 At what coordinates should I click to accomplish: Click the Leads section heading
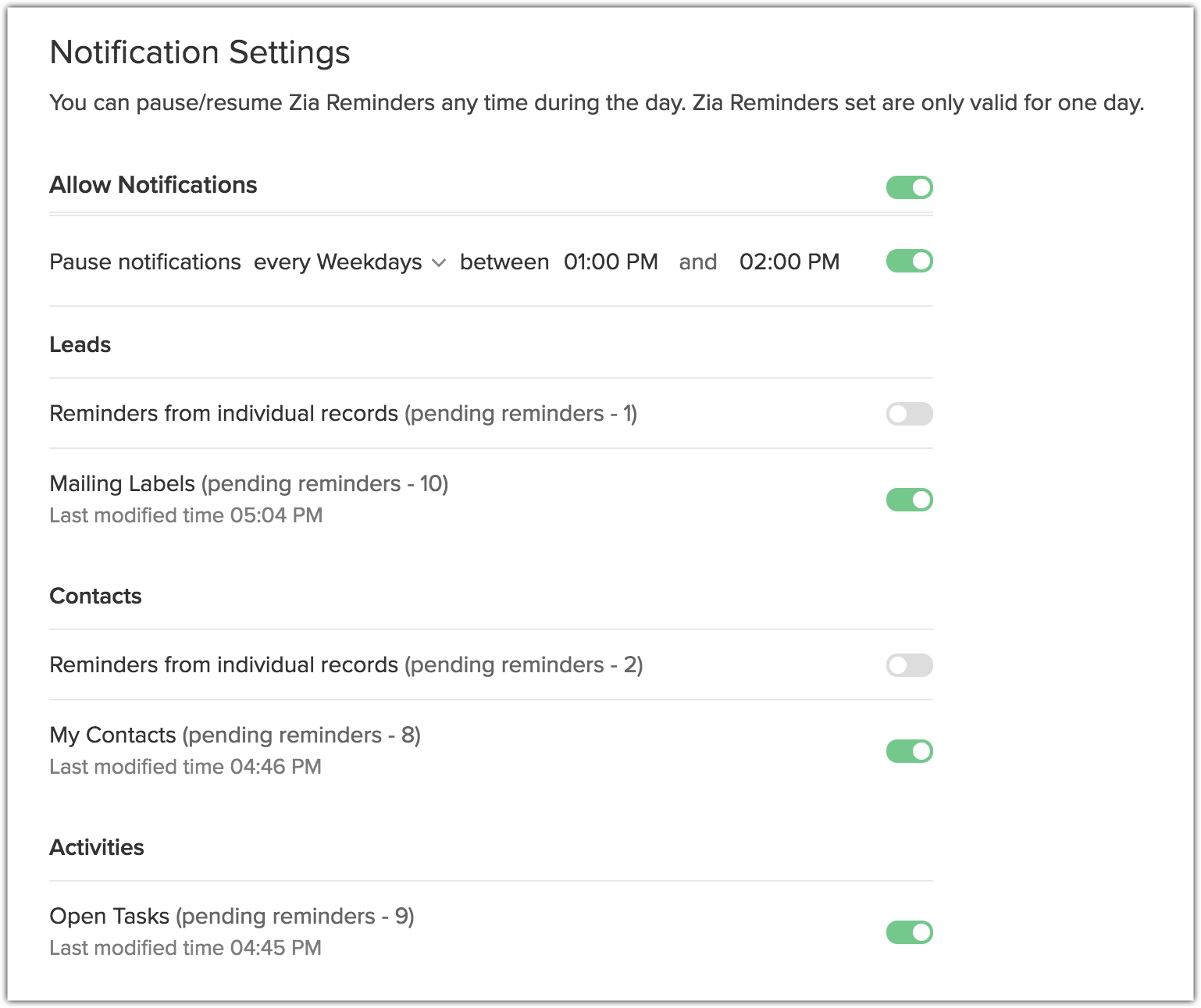click(x=80, y=345)
